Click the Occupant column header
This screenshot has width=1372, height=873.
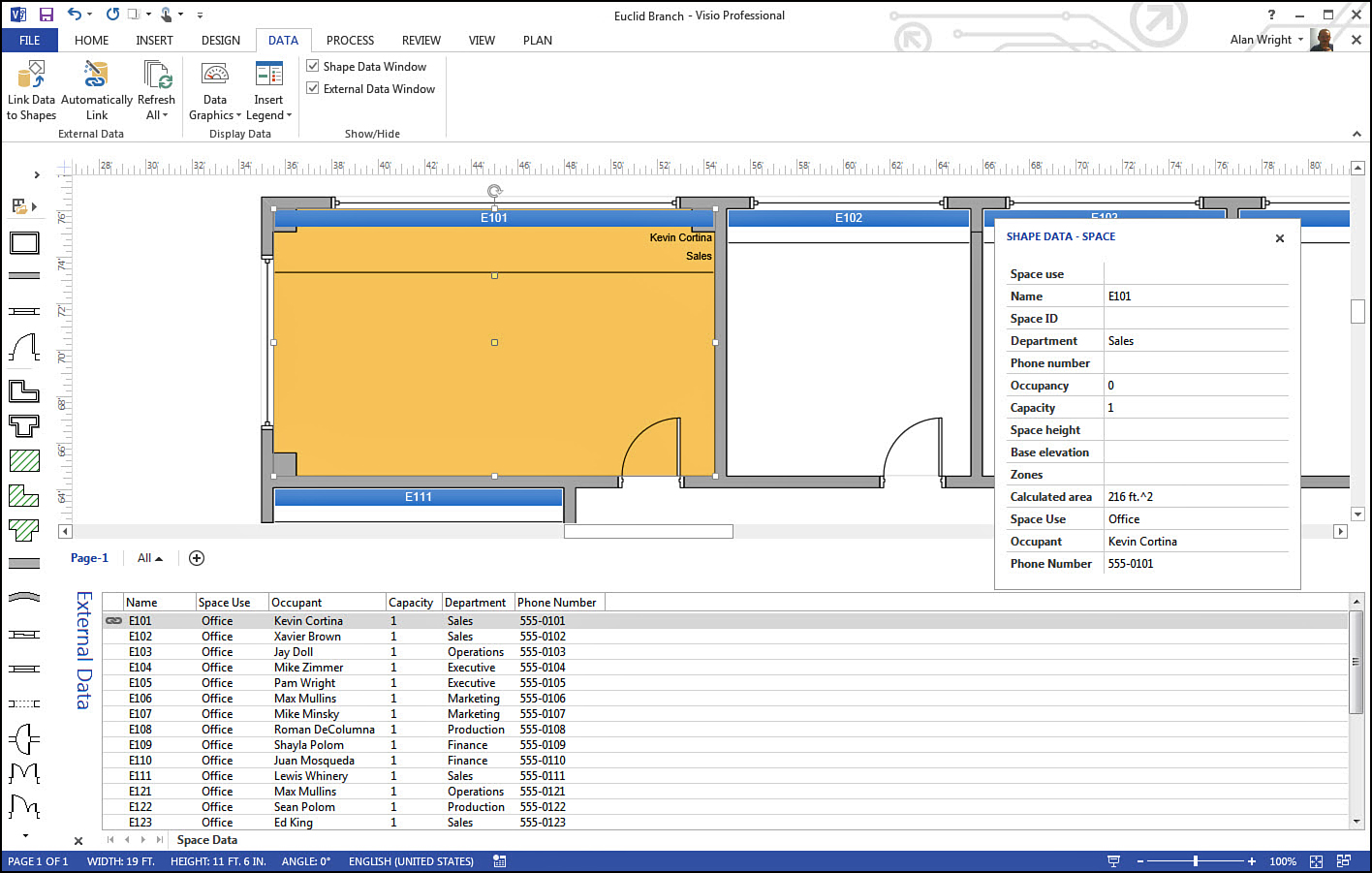coord(327,603)
